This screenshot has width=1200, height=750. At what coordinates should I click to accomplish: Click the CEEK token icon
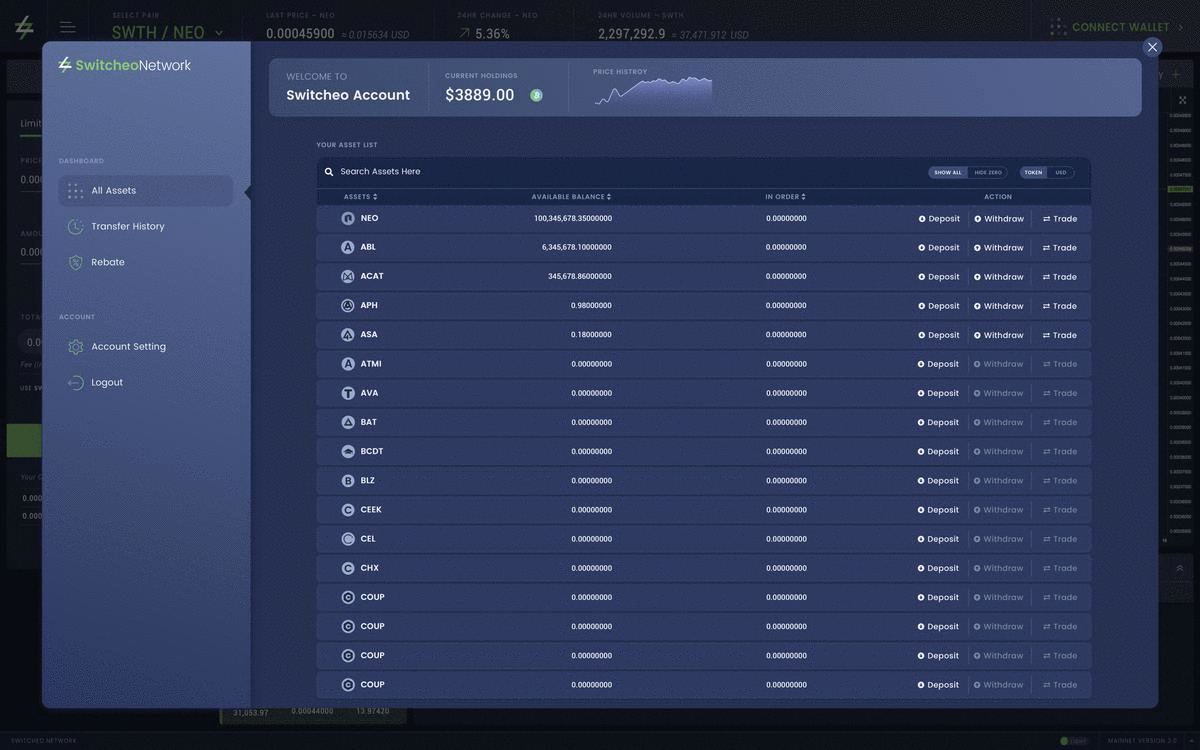[x=348, y=510]
